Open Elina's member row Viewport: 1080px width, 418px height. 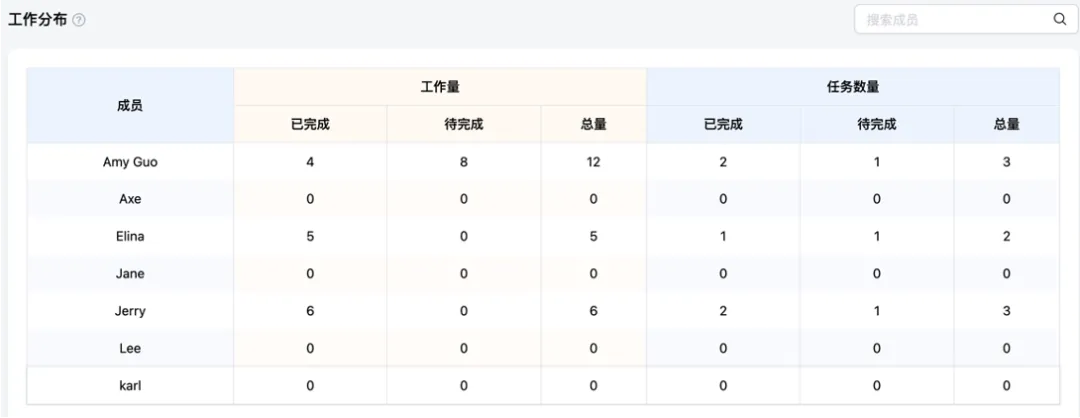coord(130,237)
